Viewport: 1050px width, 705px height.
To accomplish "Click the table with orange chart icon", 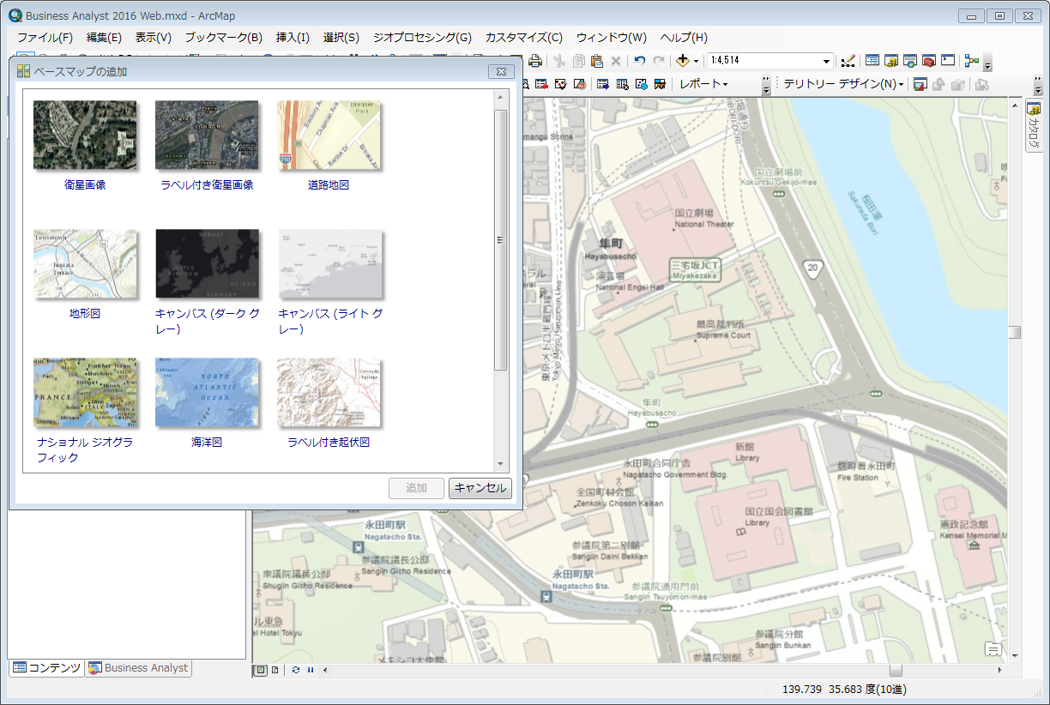I will [660, 84].
